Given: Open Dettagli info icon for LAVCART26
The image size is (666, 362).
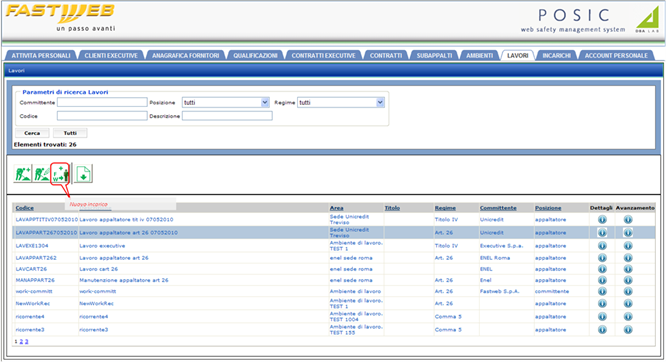Looking at the screenshot, I should click(602, 269).
